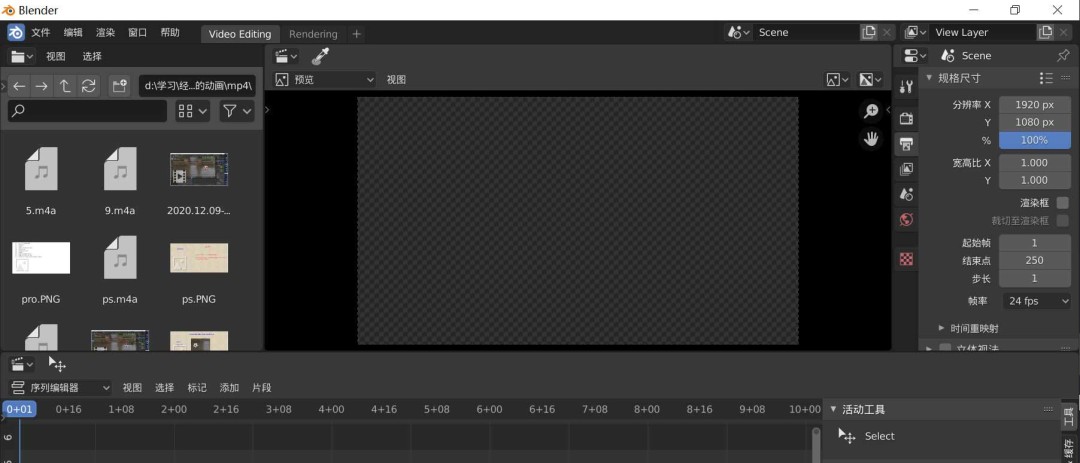The height and width of the screenshot is (463, 1080).
Task: Open the preview 视图 menu
Action: tap(396, 80)
